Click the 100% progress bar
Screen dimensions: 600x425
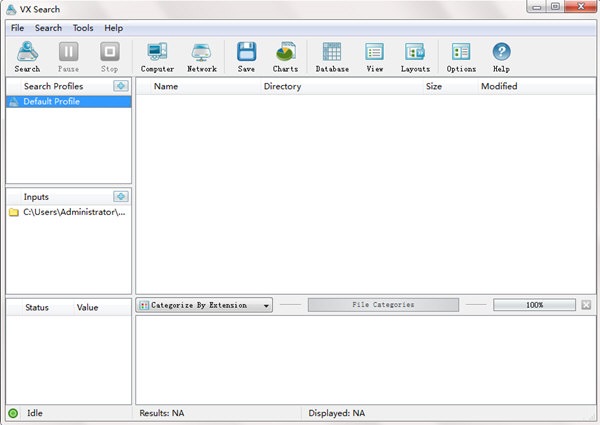(534, 305)
